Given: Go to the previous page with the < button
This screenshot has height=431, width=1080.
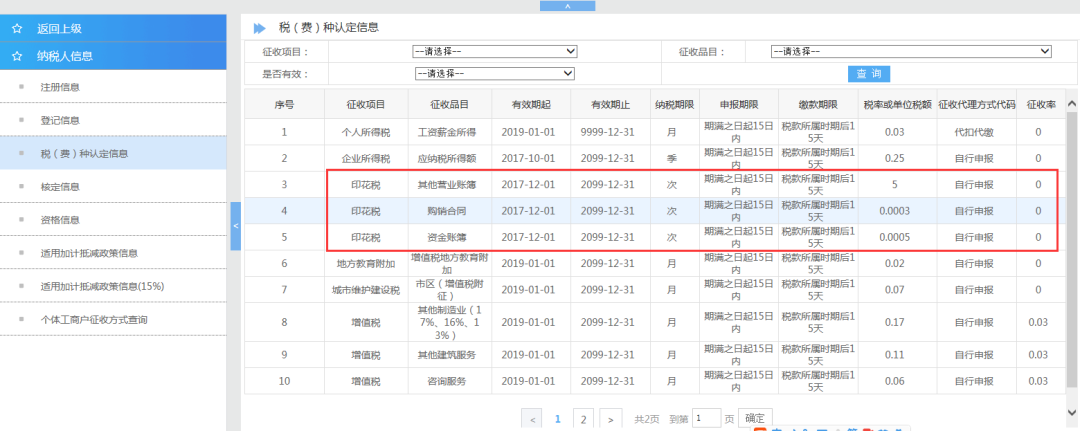Looking at the screenshot, I should tap(532, 419).
